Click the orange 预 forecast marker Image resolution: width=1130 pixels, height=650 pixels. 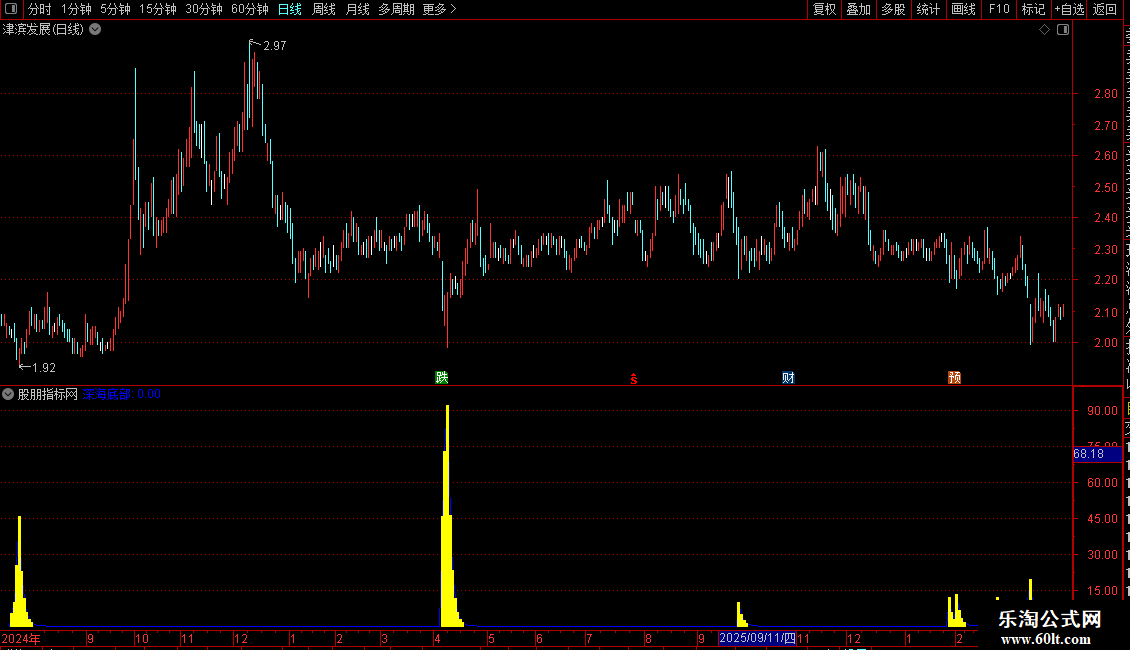(954, 378)
